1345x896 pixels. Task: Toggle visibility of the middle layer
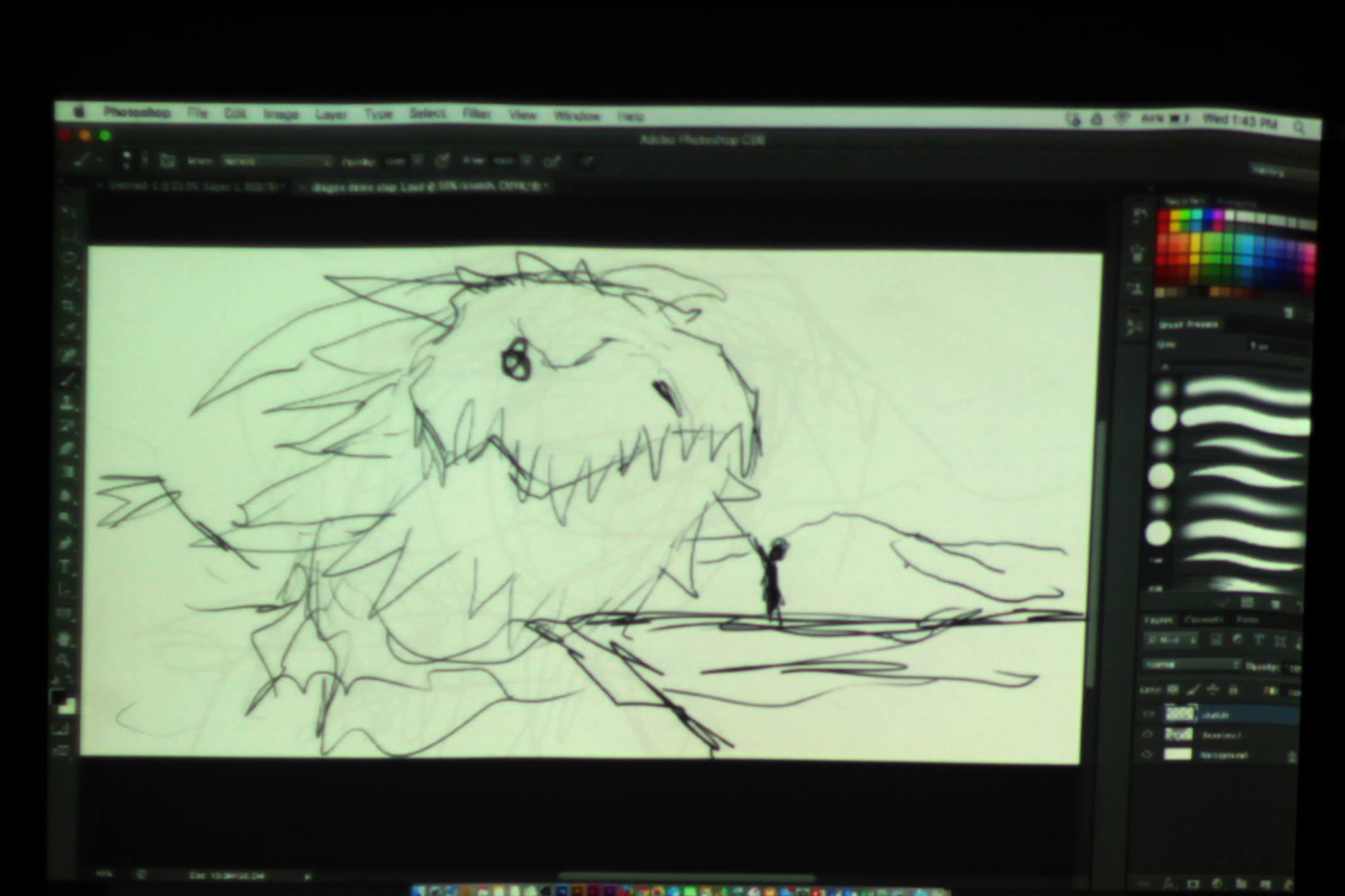pos(1148,735)
